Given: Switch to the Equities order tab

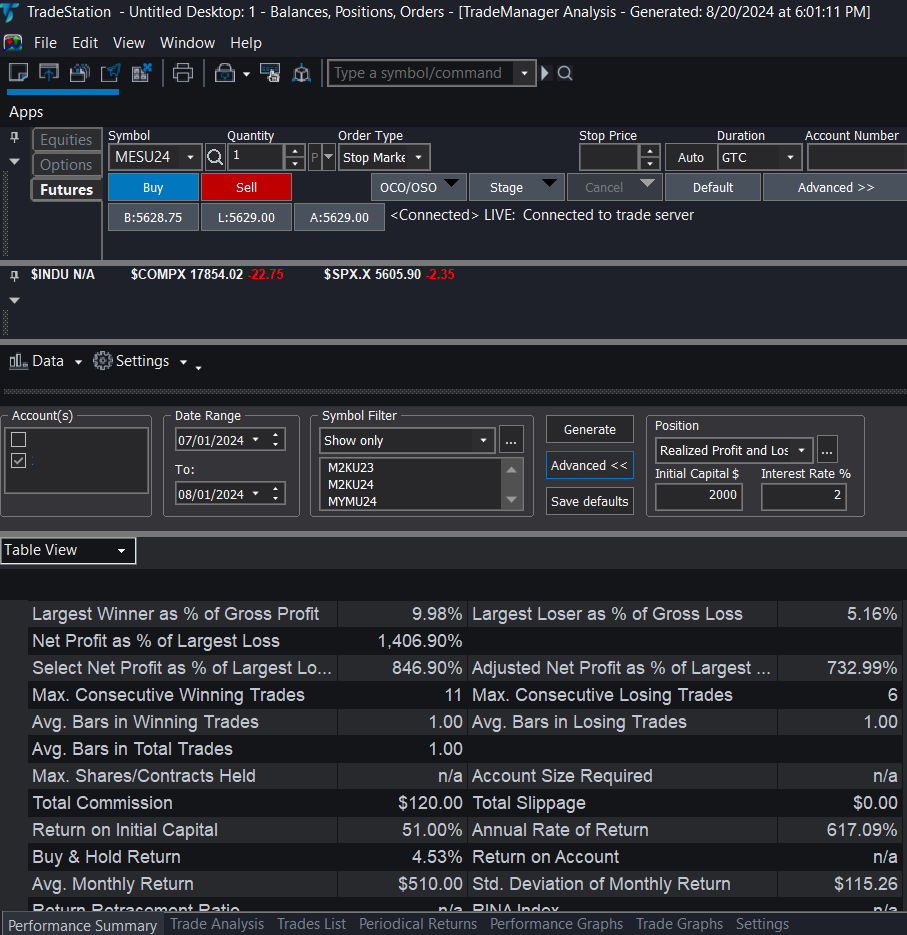Looking at the screenshot, I should pos(66,140).
